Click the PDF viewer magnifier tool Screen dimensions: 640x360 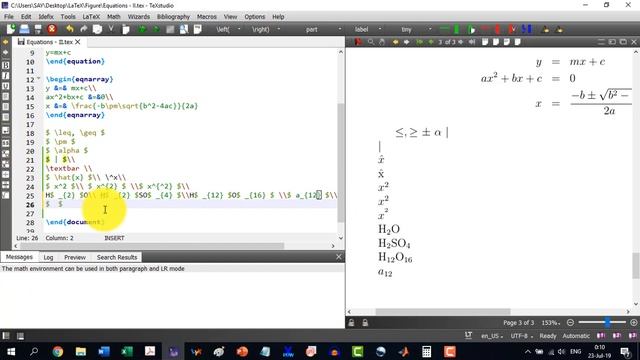[371, 42]
